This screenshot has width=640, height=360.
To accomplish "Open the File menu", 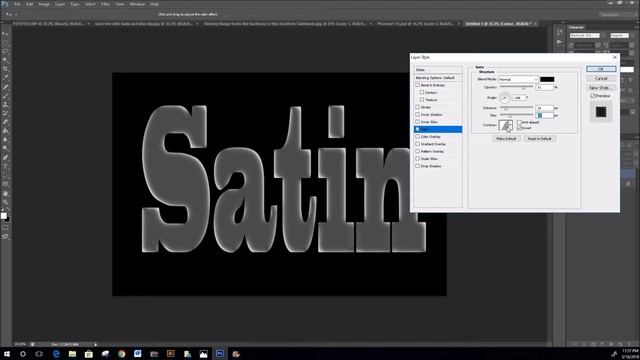I will tap(17, 4).
